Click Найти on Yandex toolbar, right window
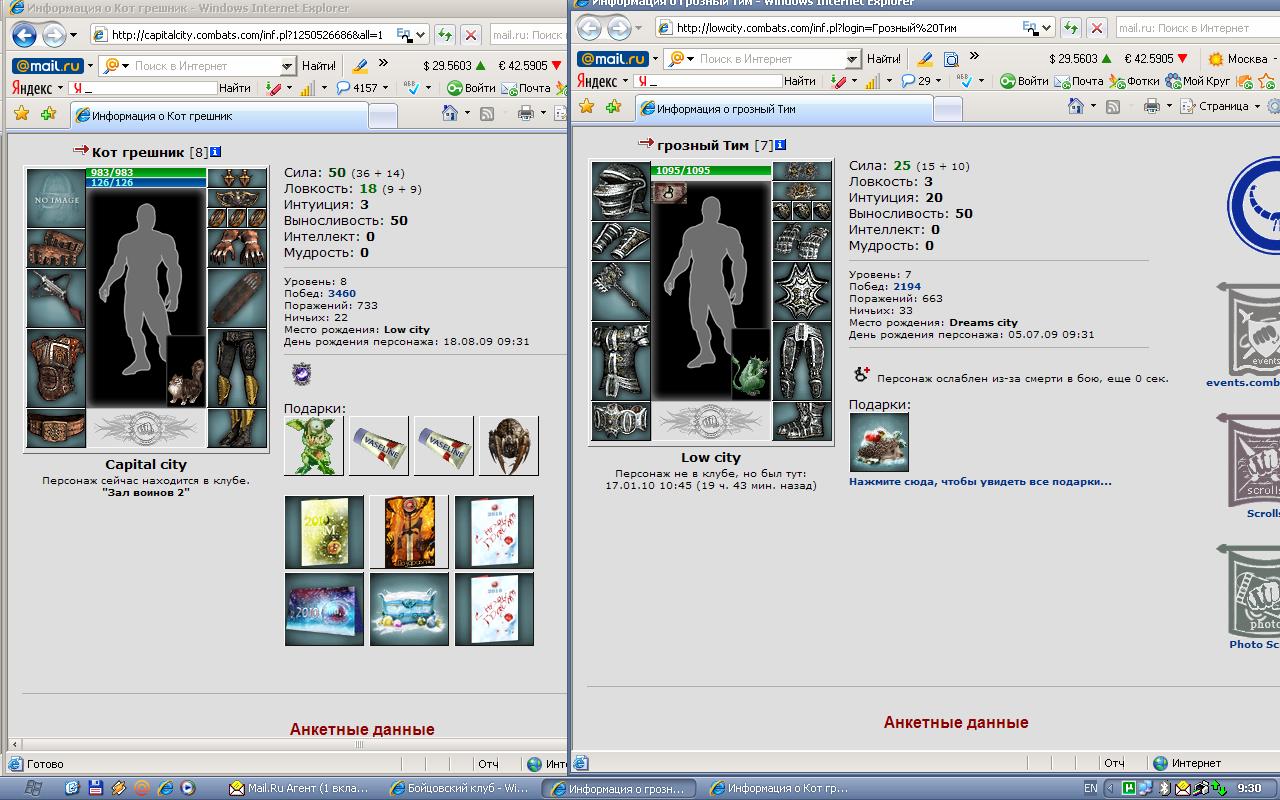The height and width of the screenshot is (800, 1280). 799,81
